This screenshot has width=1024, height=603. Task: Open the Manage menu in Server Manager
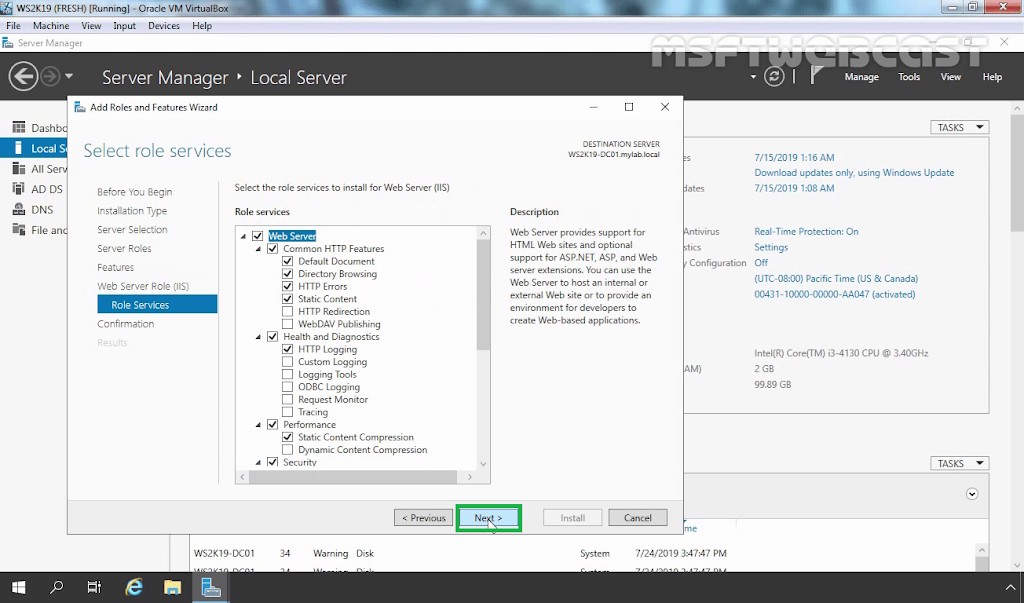(x=861, y=76)
